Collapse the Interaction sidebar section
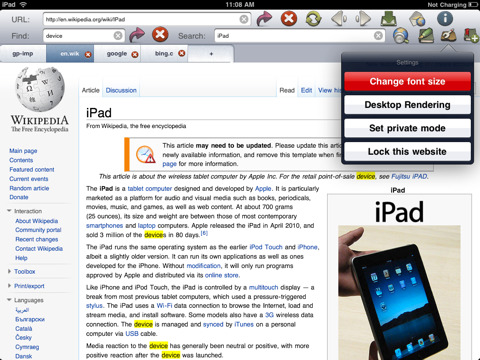Image resolution: width=480 pixels, height=360 pixels. [9, 211]
